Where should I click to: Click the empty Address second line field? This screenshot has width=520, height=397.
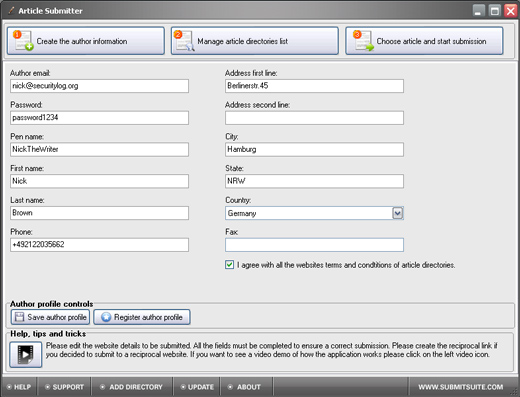click(314, 118)
